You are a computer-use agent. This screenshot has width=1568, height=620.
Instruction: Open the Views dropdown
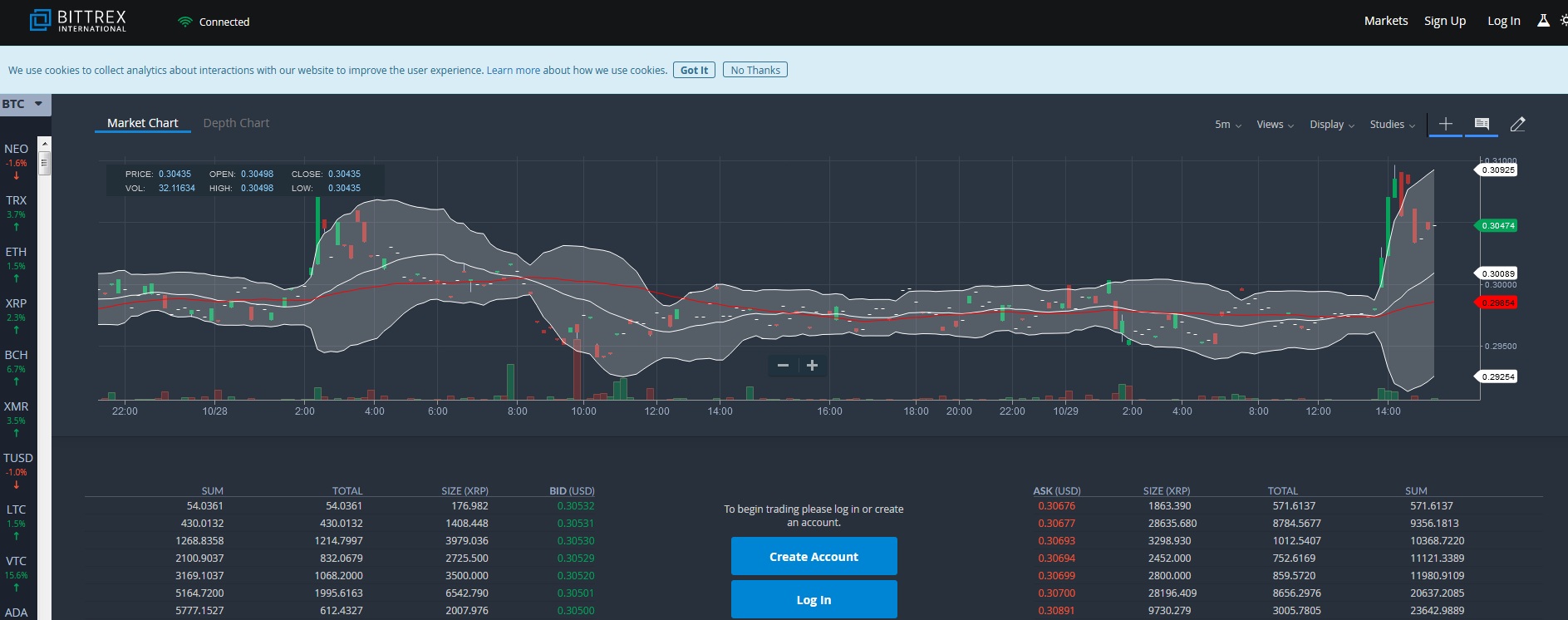1275,125
